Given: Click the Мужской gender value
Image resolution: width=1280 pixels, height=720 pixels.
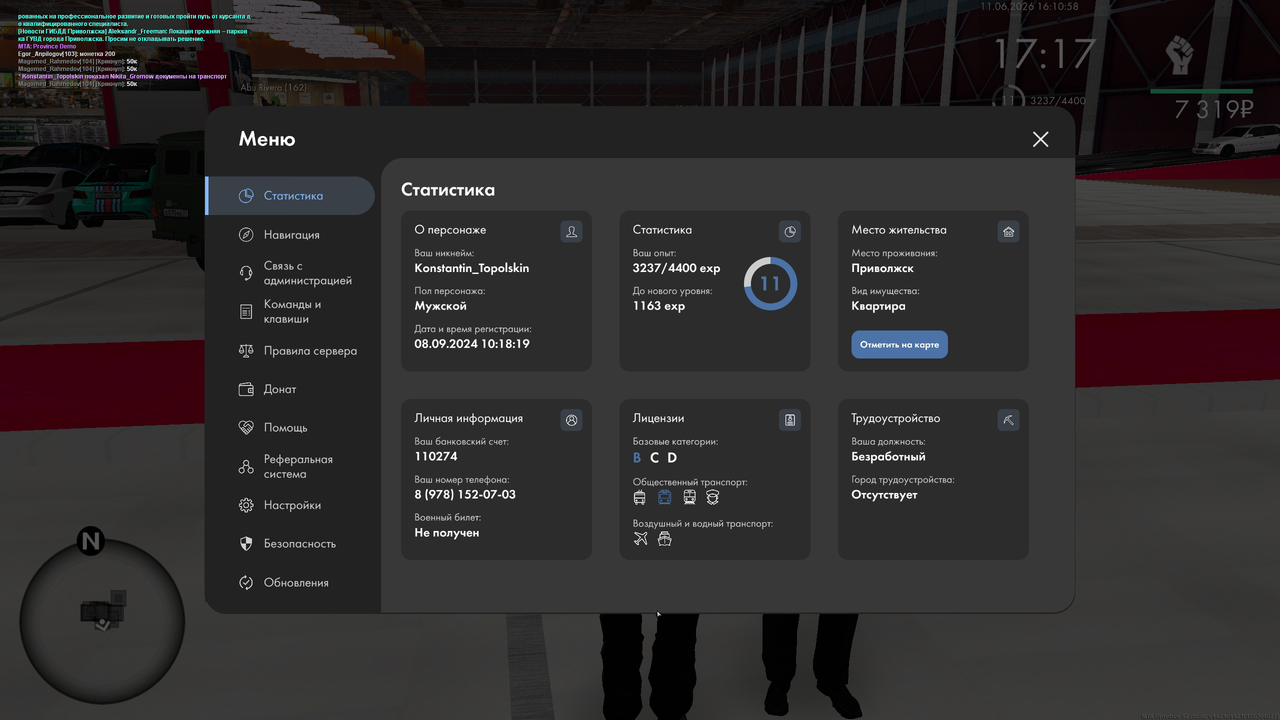Looking at the screenshot, I should 441,306.
